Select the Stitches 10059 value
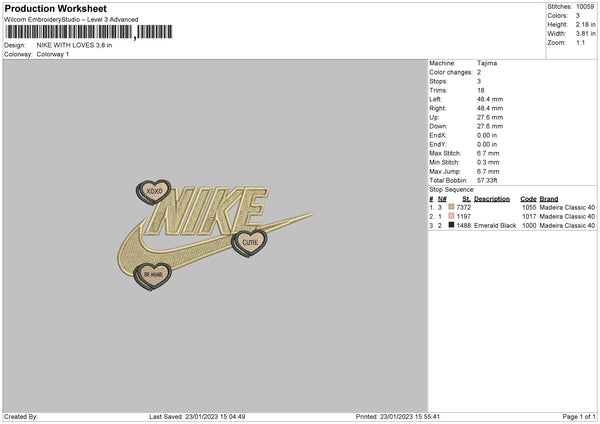 585,7
